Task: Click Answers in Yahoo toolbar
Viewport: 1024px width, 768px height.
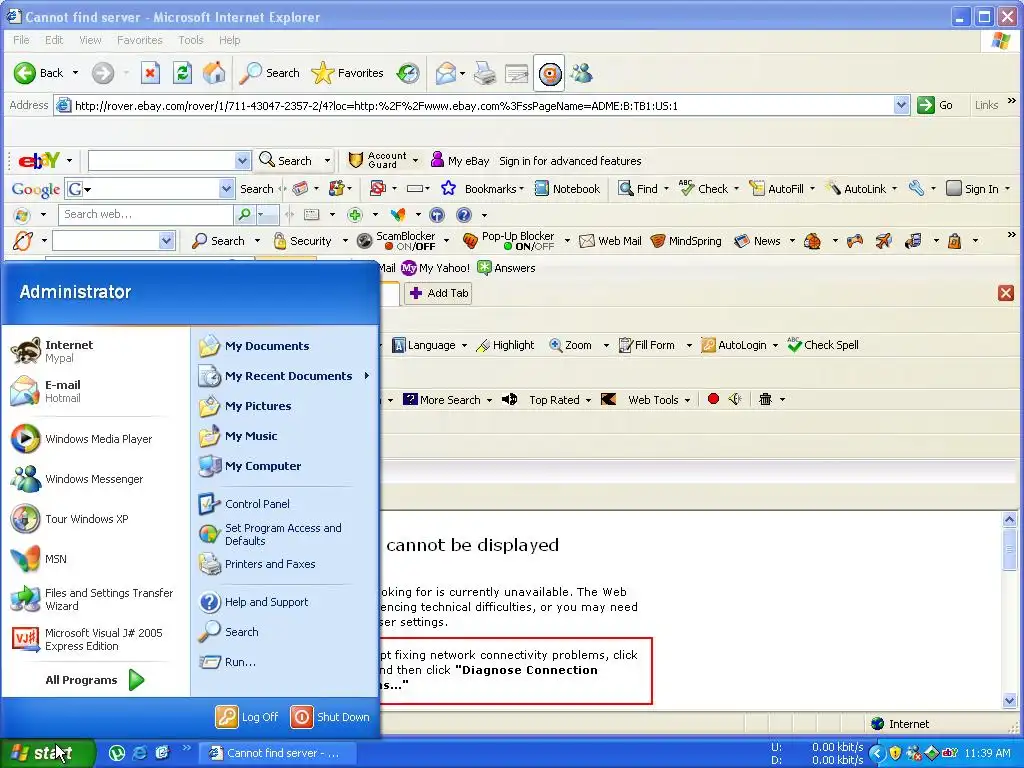Action: click(506, 268)
